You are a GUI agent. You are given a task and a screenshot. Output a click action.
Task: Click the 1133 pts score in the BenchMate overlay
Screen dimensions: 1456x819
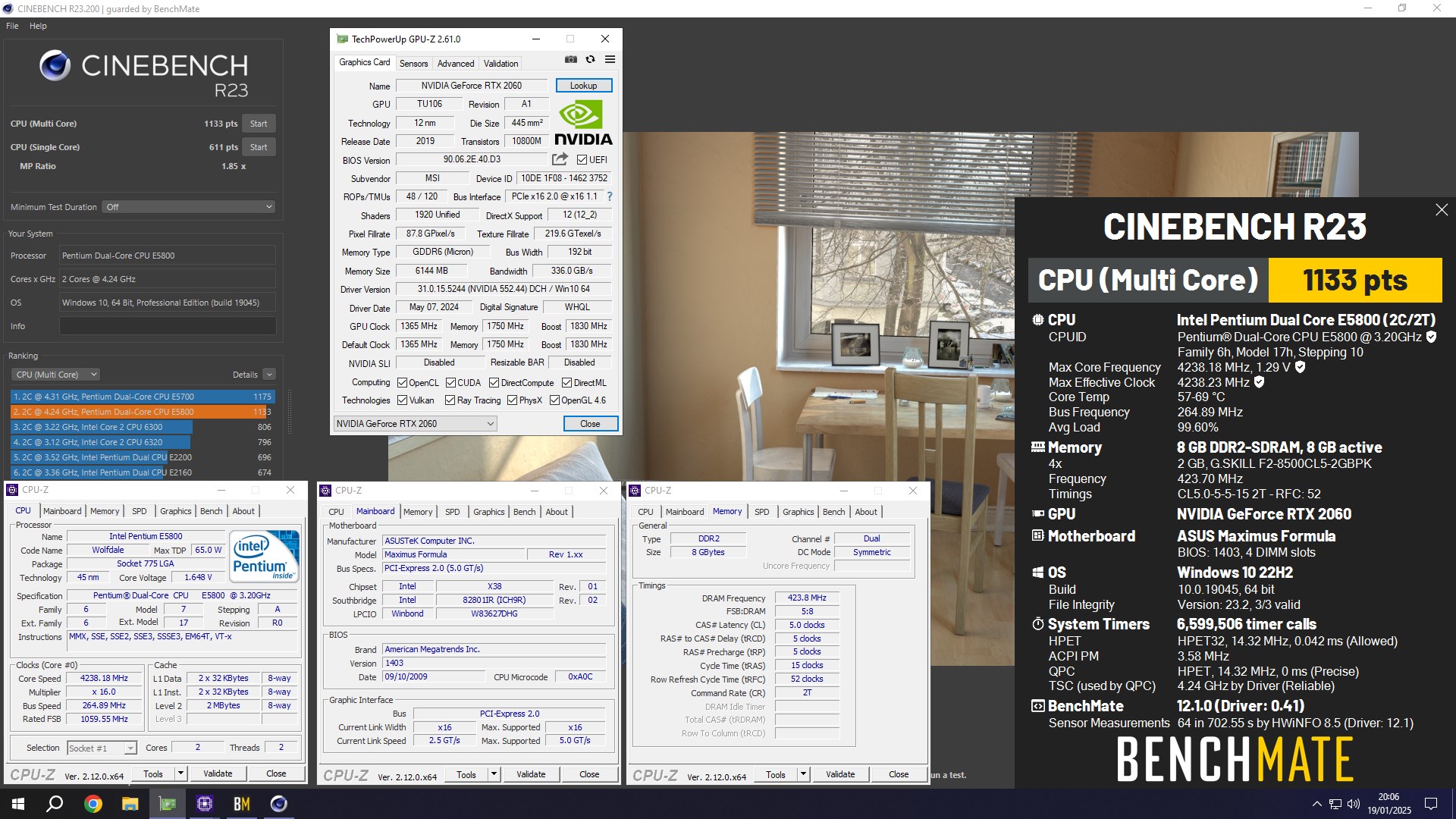(1355, 280)
